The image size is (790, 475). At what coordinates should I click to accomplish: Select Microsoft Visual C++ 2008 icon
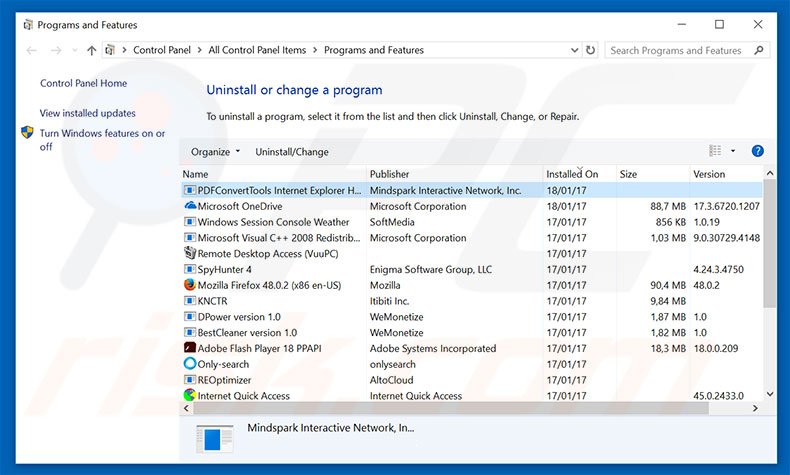point(189,237)
